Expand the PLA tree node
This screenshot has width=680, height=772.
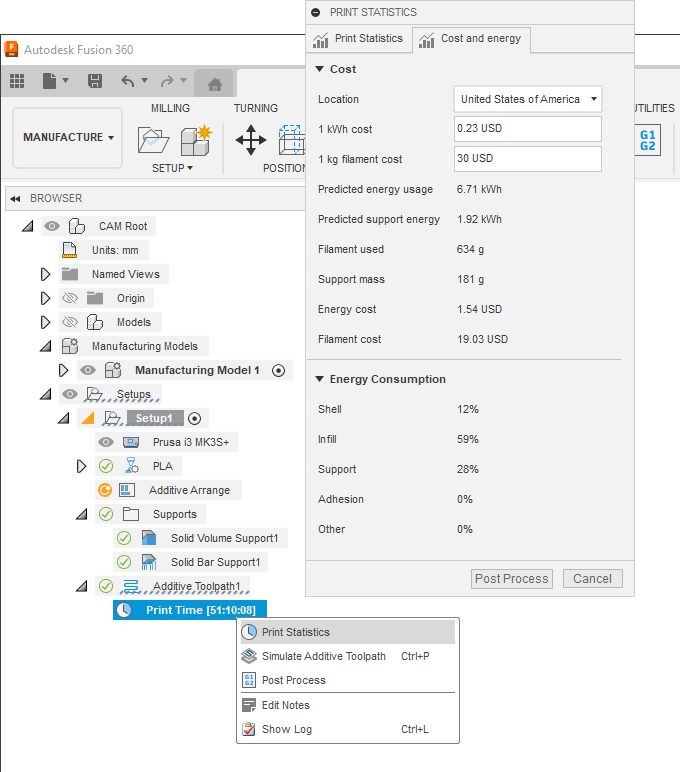(x=82, y=466)
